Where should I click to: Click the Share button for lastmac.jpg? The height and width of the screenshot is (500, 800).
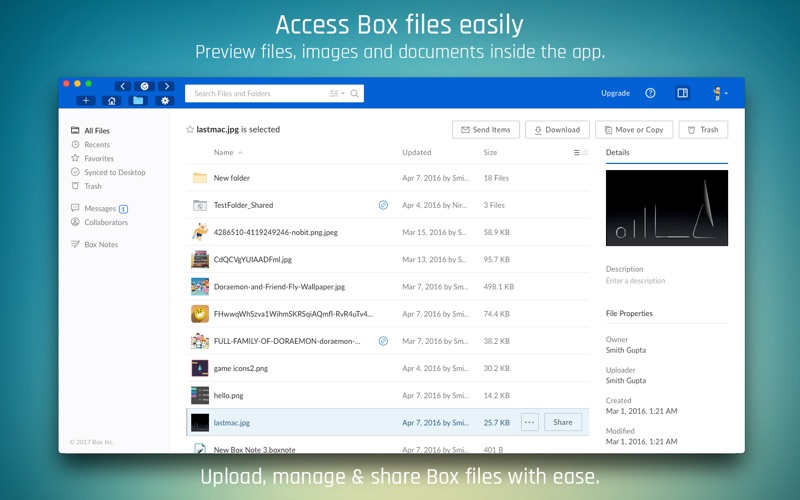563,422
